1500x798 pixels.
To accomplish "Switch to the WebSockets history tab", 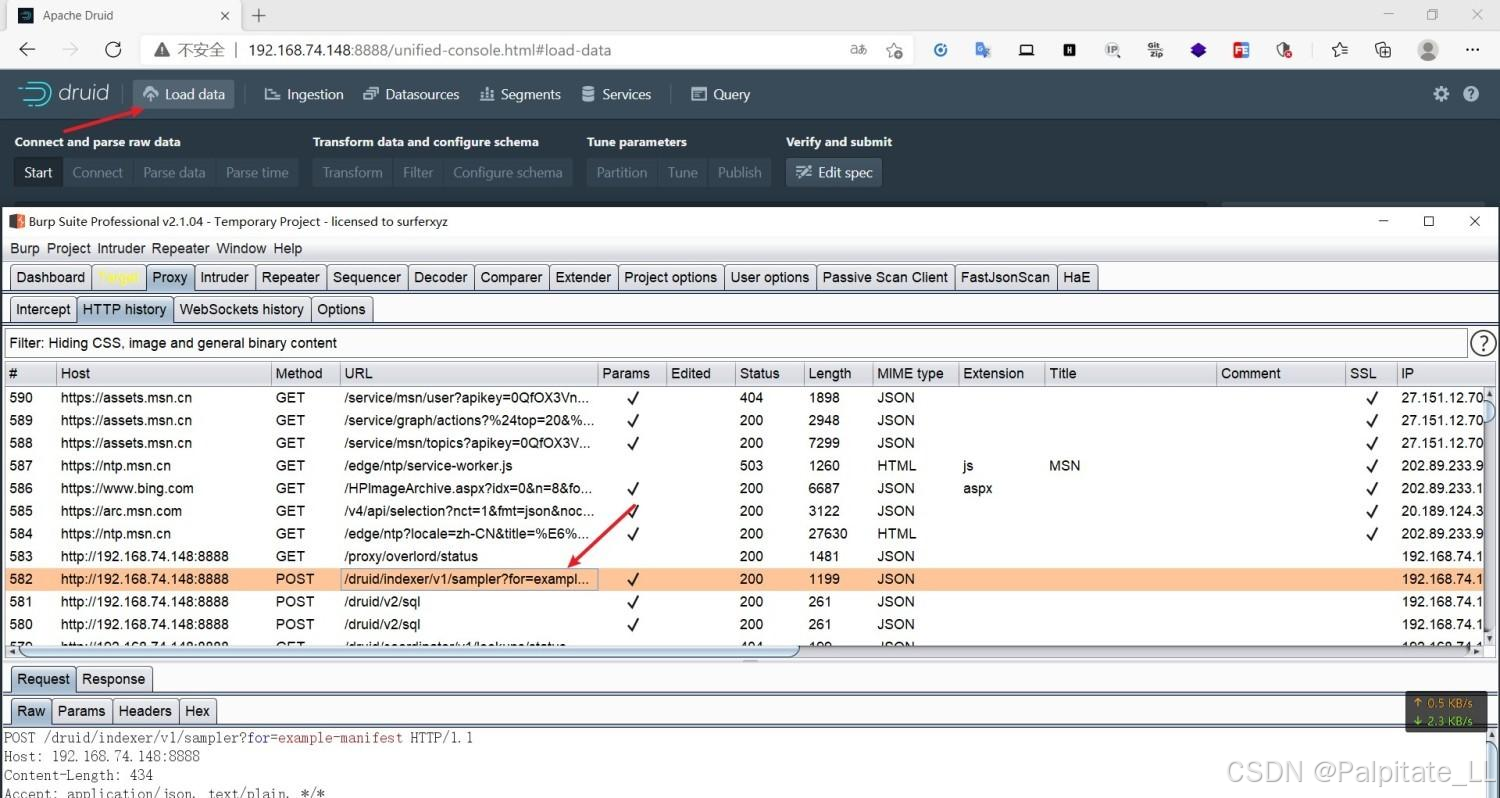I will pos(241,309).
